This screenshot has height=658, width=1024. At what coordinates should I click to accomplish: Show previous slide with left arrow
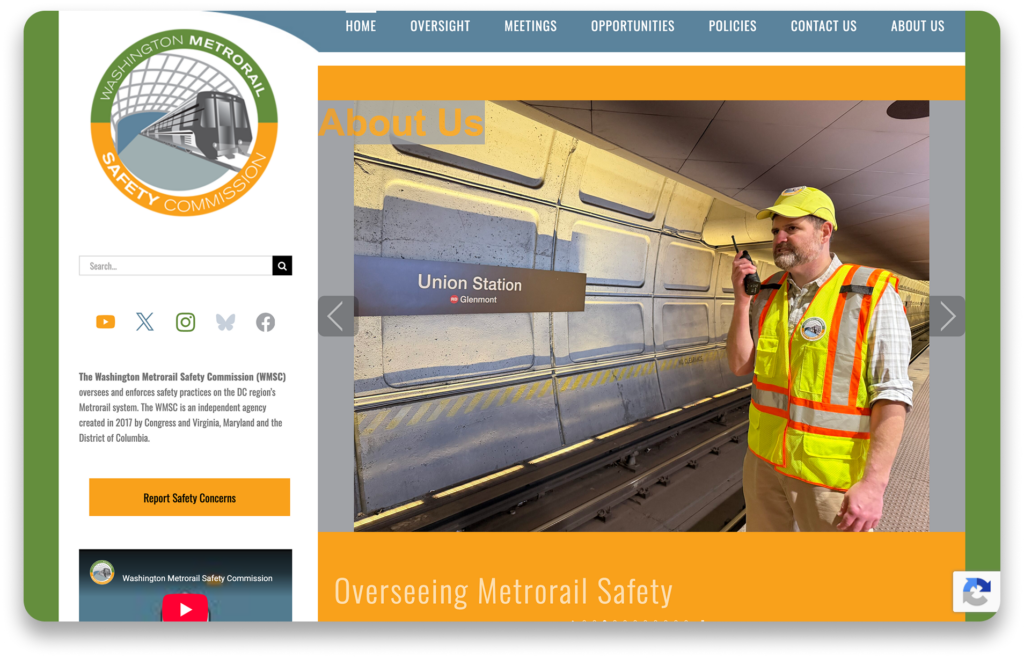336,316
